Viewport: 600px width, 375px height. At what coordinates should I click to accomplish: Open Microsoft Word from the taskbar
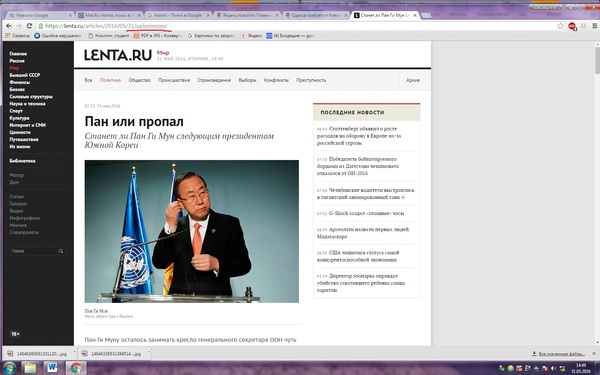(52, 368)
